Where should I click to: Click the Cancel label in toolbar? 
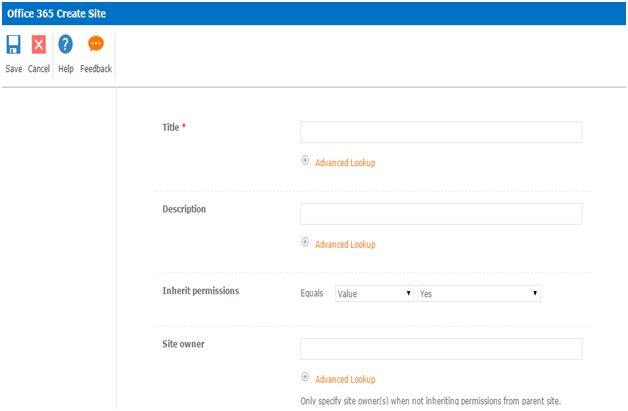click(39, 69)
